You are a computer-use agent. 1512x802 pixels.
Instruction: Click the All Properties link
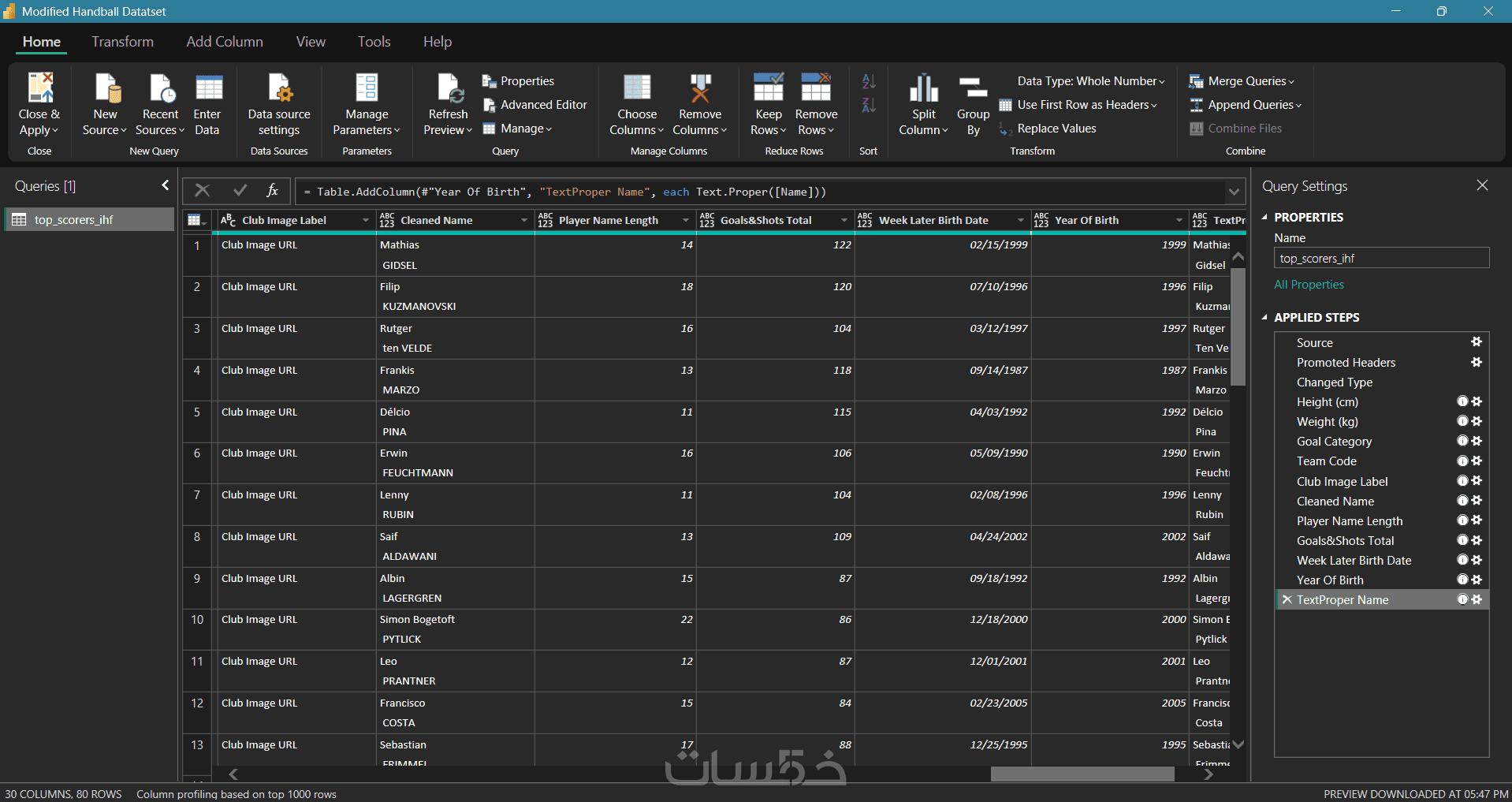pos(1309,285)
